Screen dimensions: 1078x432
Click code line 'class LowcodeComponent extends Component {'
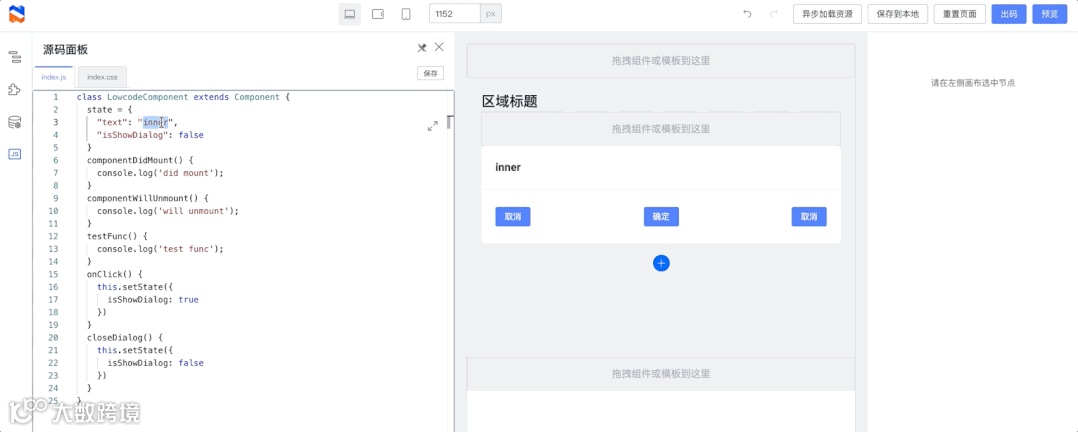[x=184, y=97]
